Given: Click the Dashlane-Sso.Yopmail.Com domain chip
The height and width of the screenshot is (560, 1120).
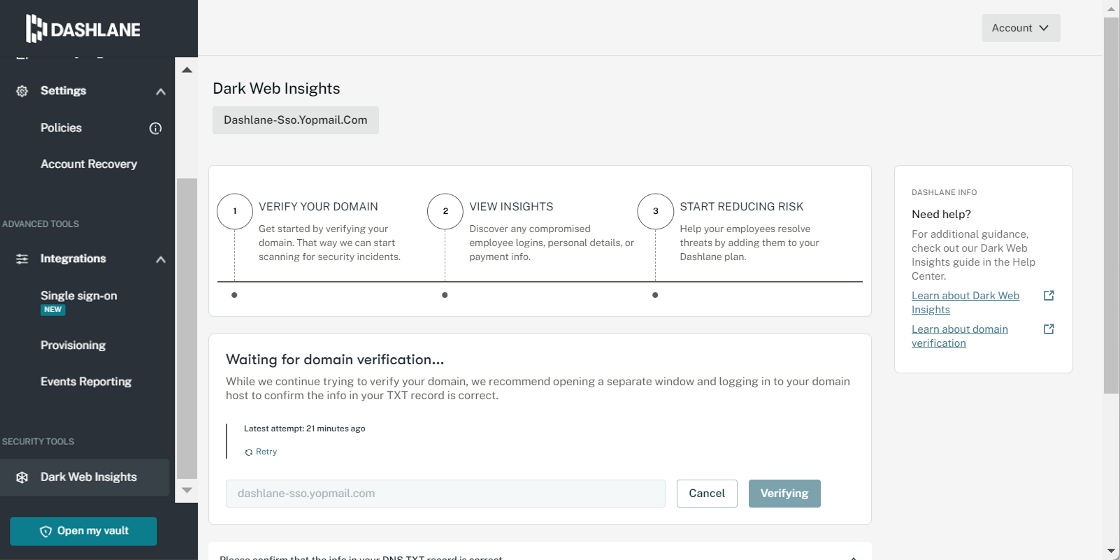Looking at the screenshot, I should [x=296, y=120].
